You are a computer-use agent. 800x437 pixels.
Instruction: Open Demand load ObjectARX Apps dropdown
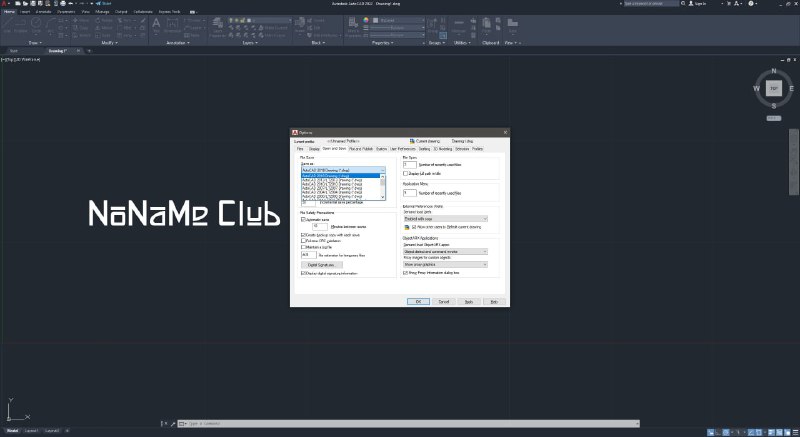445,251
